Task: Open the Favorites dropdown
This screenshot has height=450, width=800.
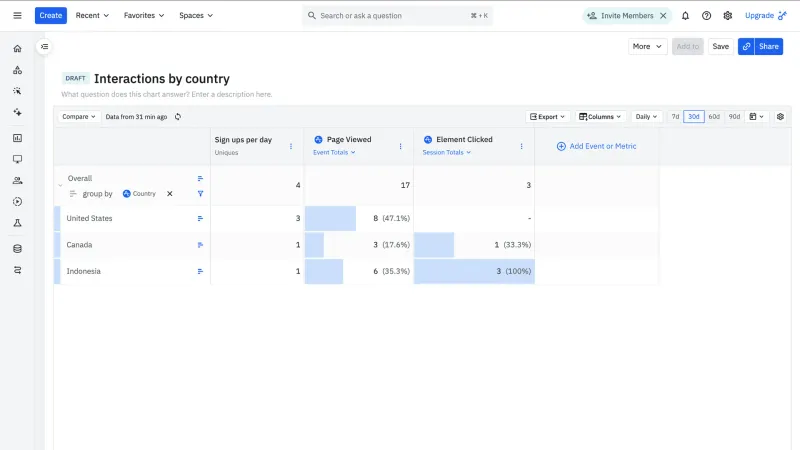Action: [144, 15]
